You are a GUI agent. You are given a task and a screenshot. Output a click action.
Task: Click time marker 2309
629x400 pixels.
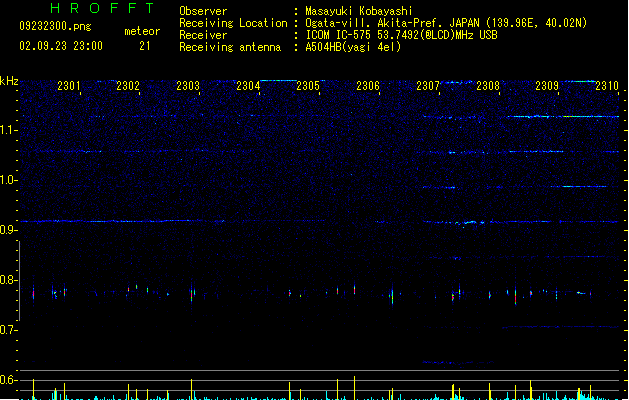[547, 86]
